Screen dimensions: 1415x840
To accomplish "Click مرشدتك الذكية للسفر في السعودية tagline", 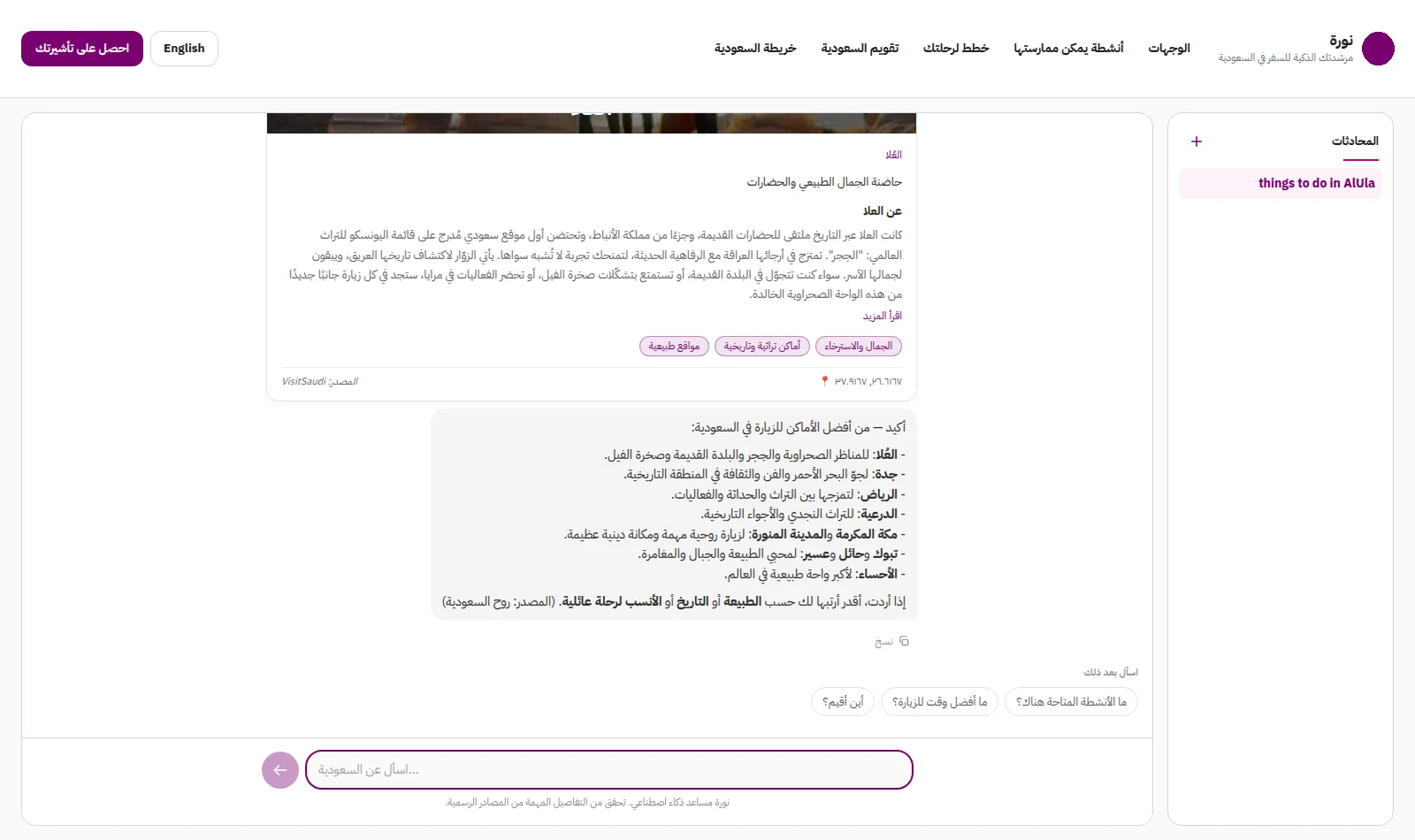I will pyautogui.click(x=1285, y=58).
